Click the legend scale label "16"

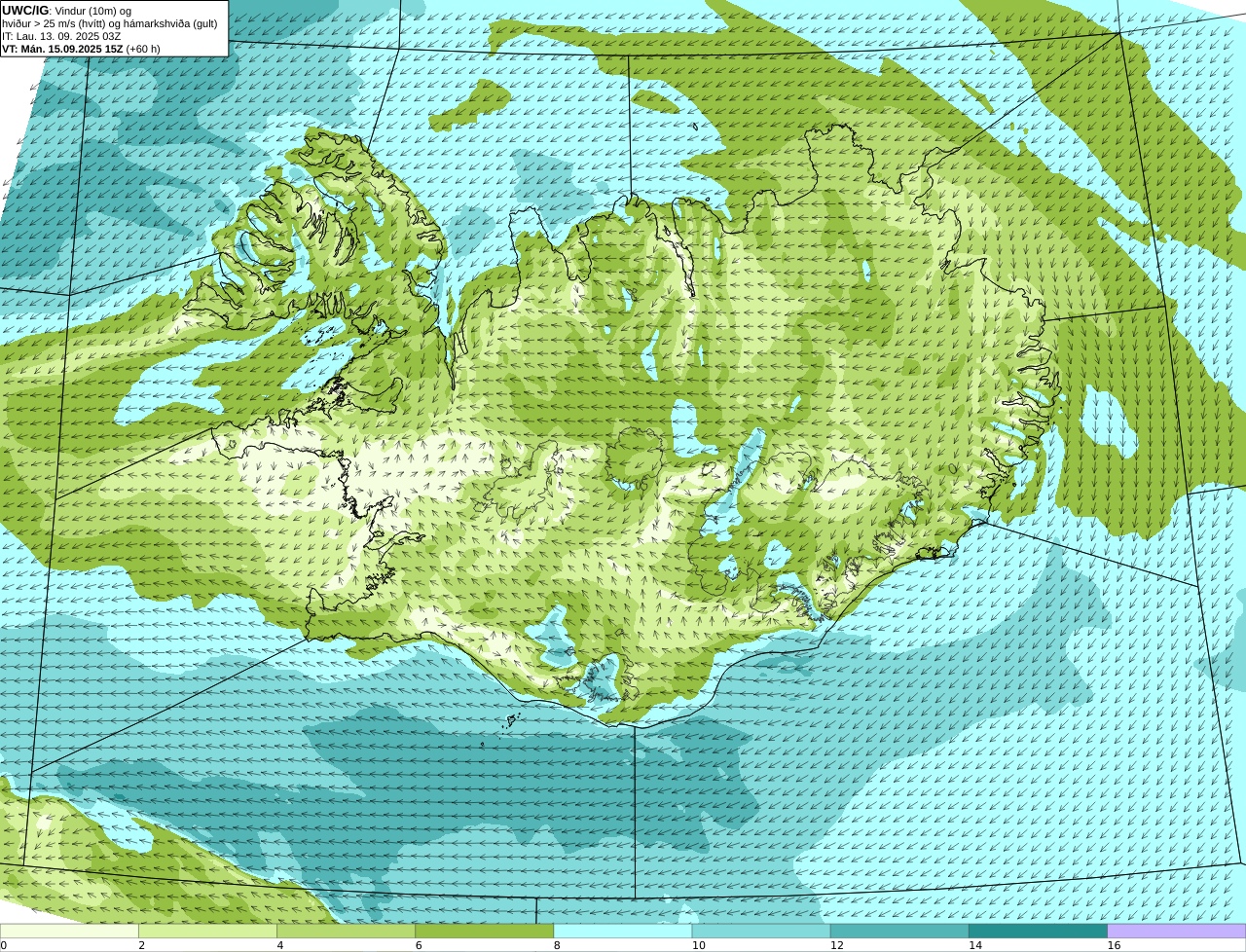click(1115, 945)
